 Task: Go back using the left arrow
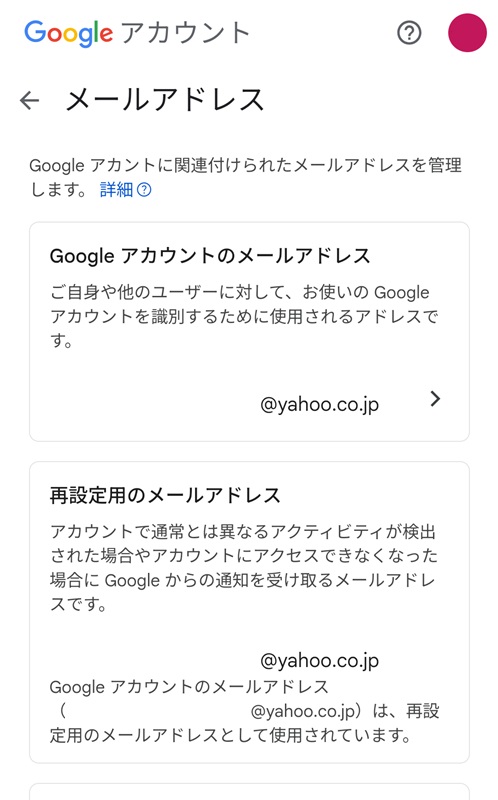coord(30,100)
